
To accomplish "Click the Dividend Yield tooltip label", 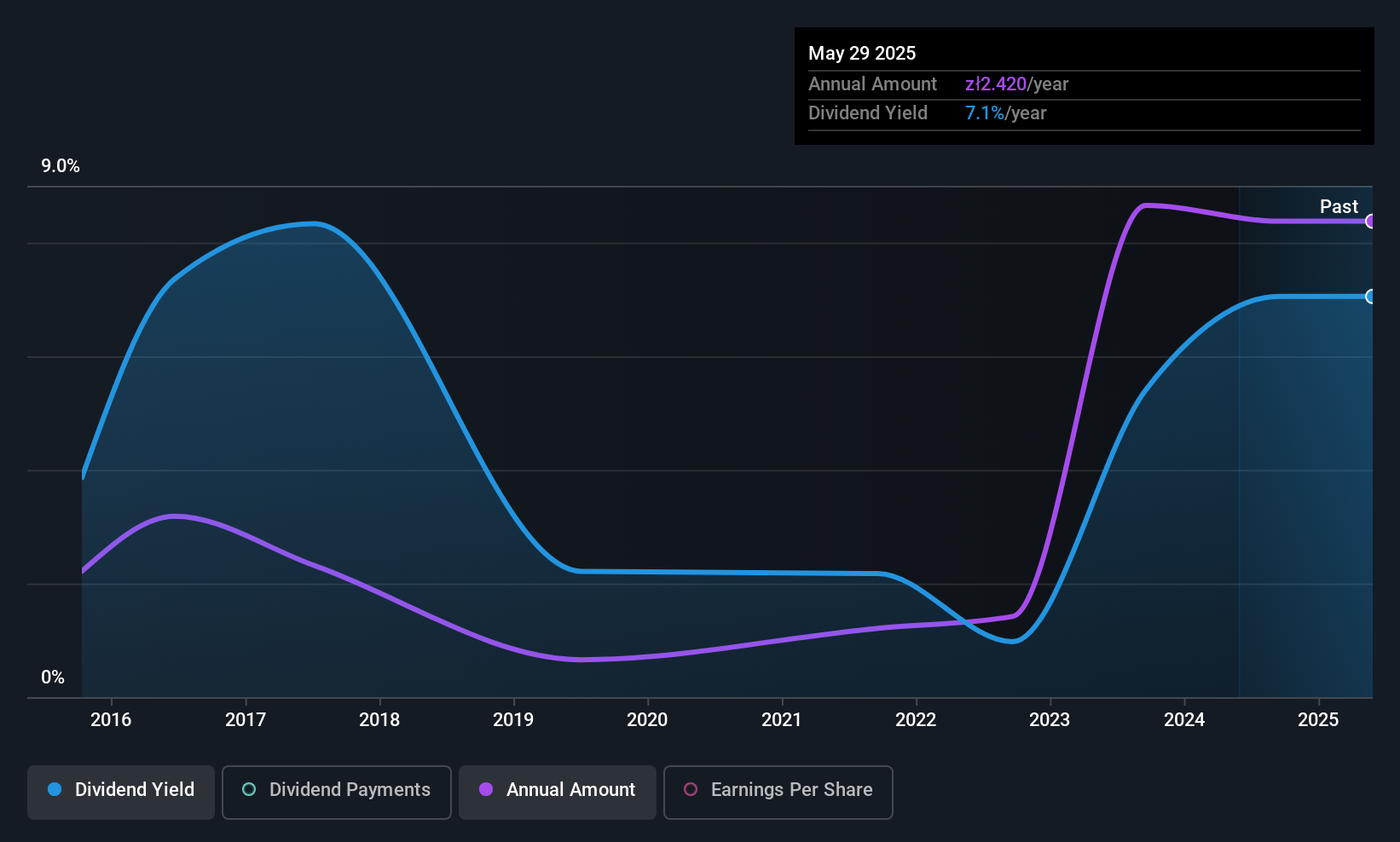I will pyautogui.click(x=868, y=112).
